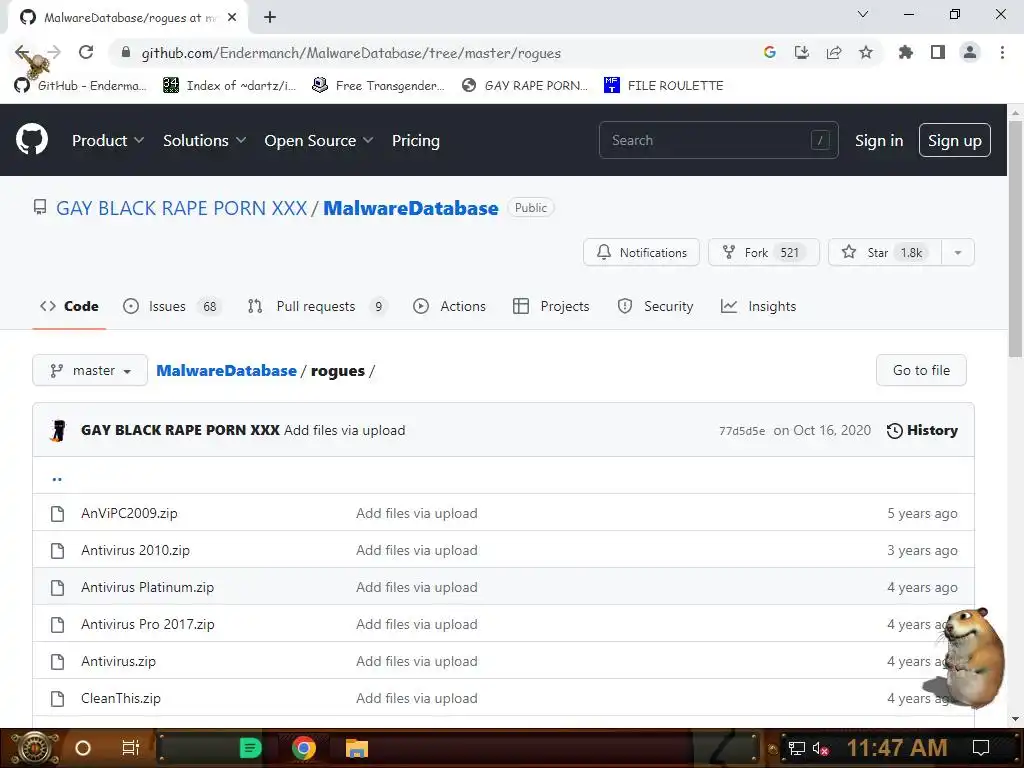Click the Google icon in address bar
Screen dimensions: 1024x768
(x=770, y=52)
